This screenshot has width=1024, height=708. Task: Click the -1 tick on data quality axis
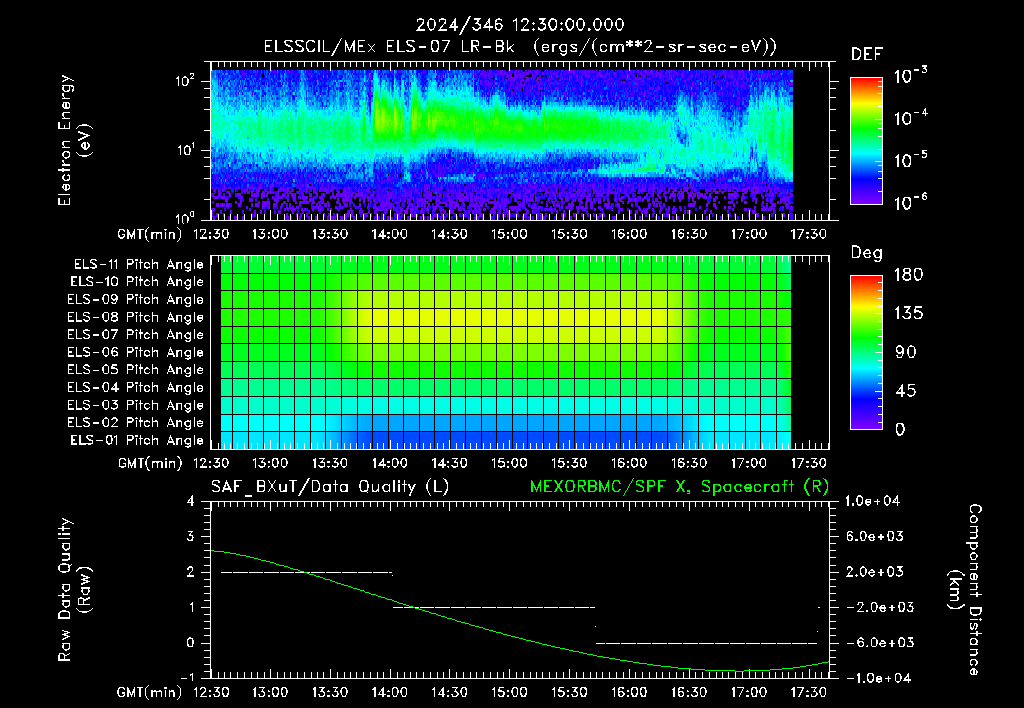point(187,677)
